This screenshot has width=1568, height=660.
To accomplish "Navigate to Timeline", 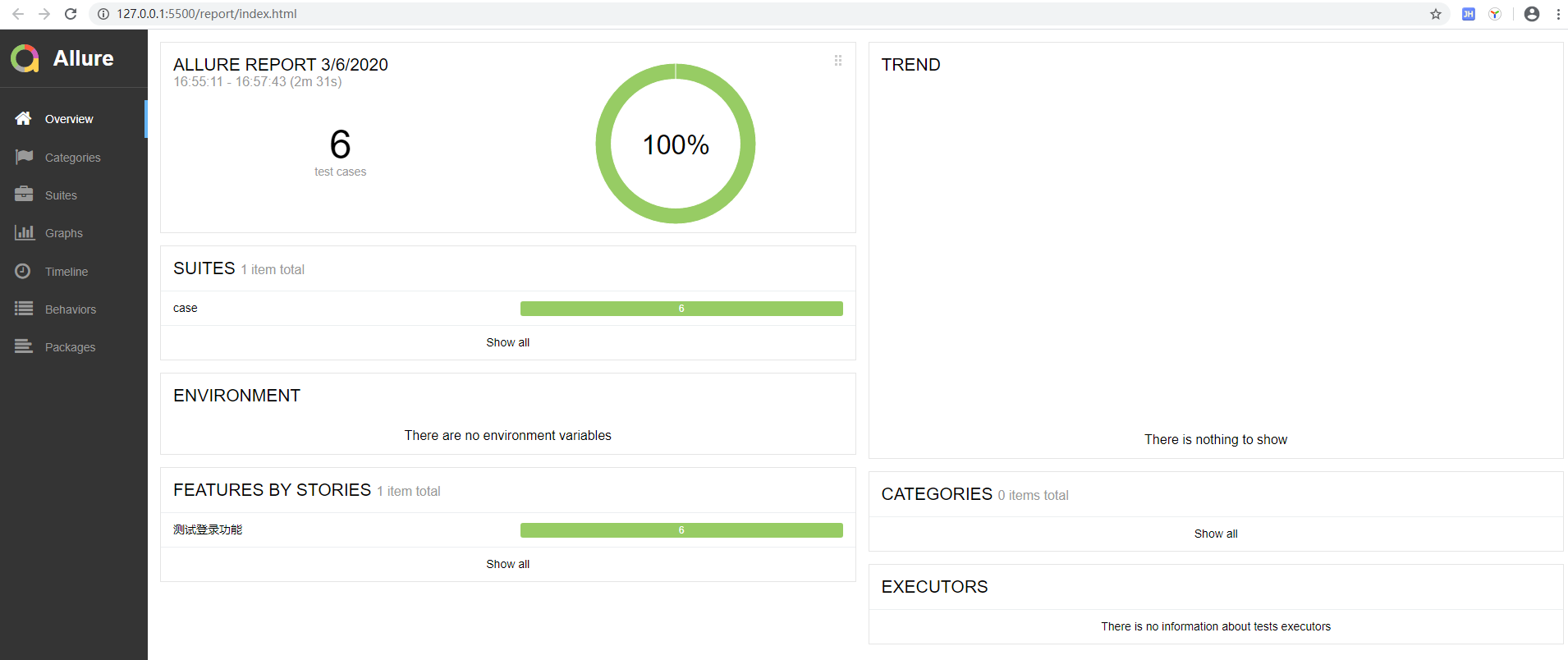I will (x=74, y=272).
